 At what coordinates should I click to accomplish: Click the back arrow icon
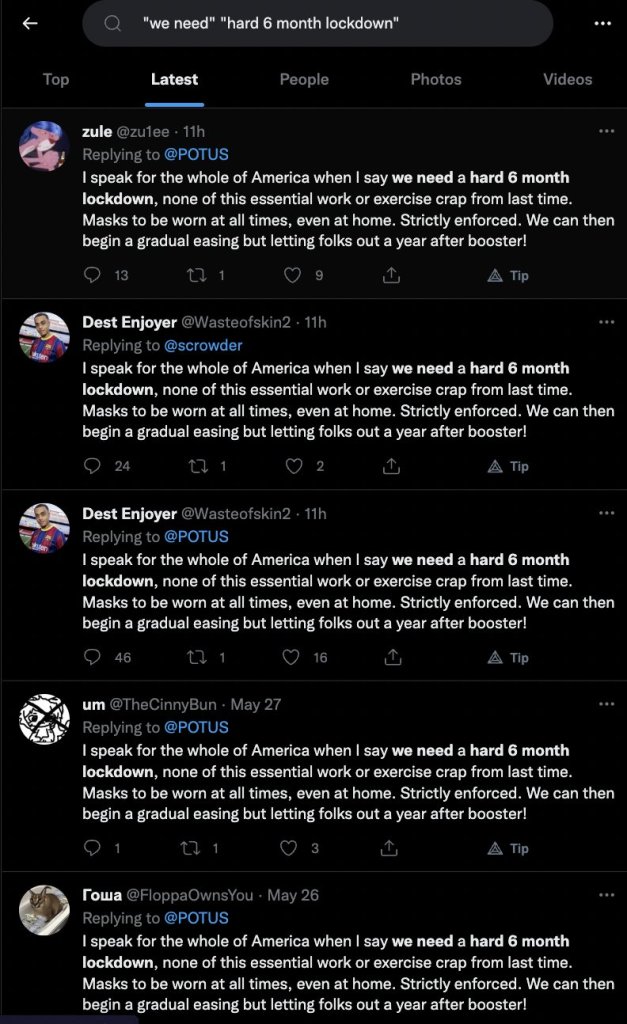30,23
